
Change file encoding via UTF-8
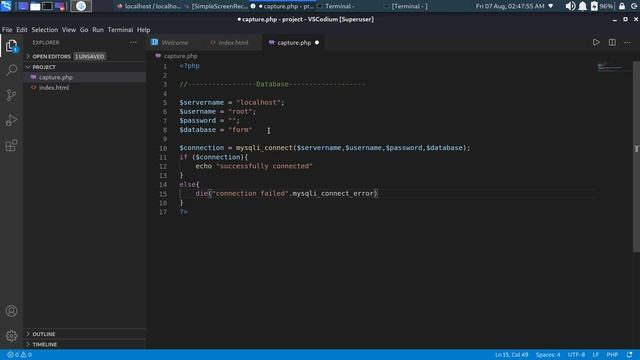[576, 355]
